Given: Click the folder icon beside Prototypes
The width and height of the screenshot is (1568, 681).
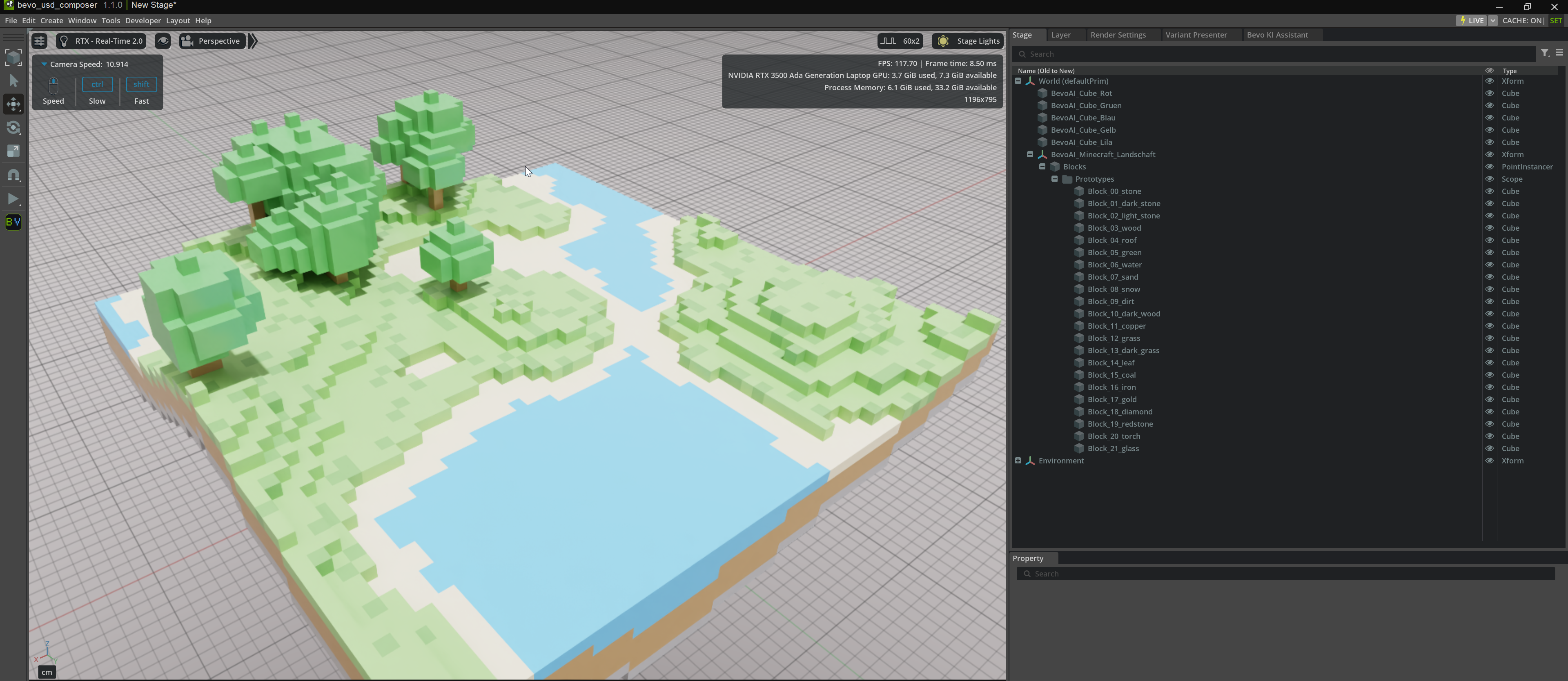Looking at the screenshot, I should (x=1067, y=179).
